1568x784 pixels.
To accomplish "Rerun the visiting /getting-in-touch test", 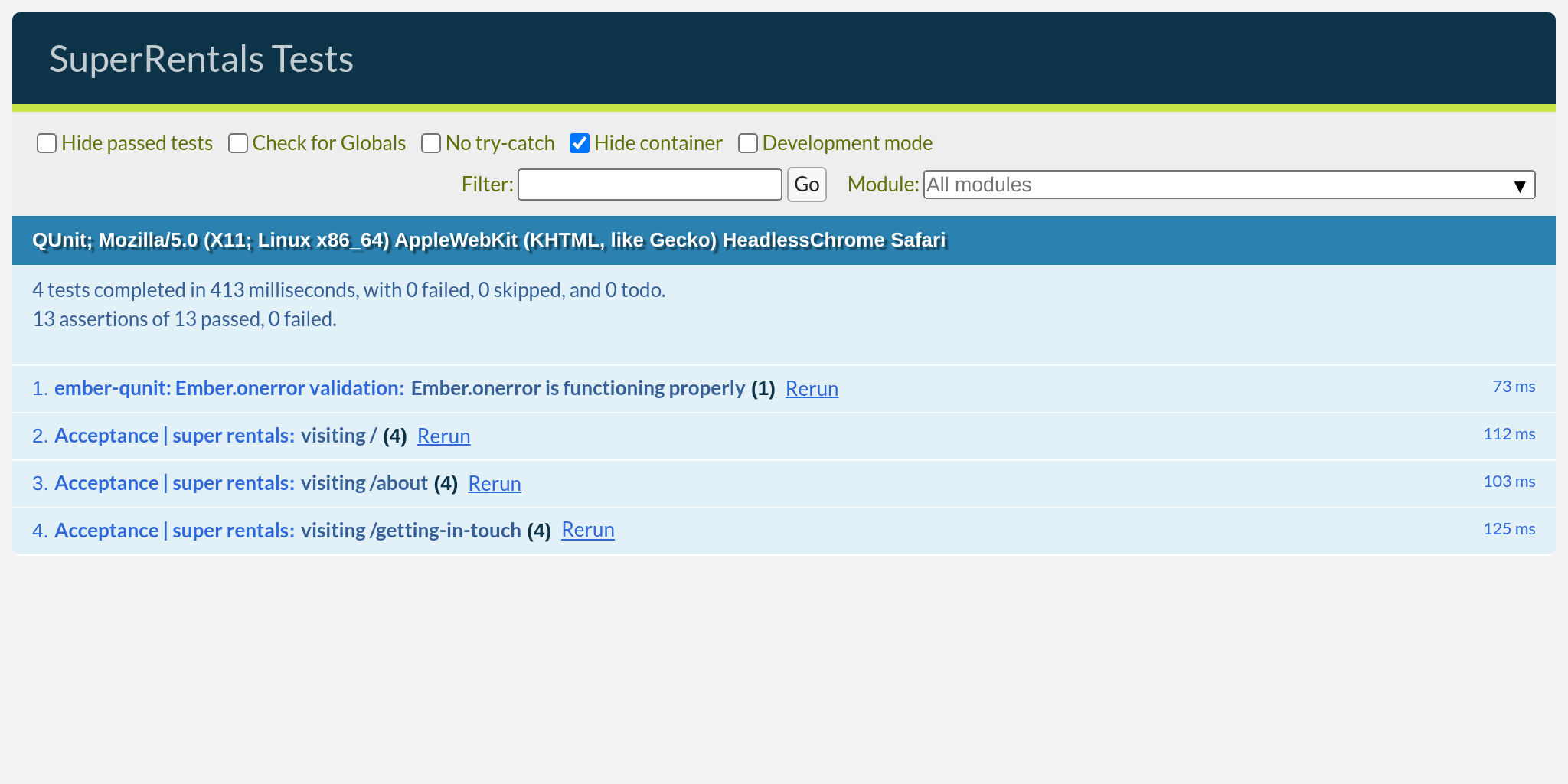I will [x=588, y=530].
